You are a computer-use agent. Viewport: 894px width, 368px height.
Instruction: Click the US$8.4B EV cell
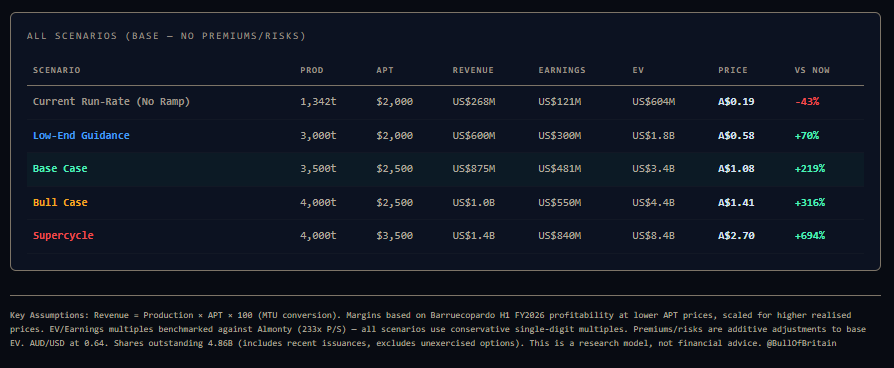click(653, 236)
